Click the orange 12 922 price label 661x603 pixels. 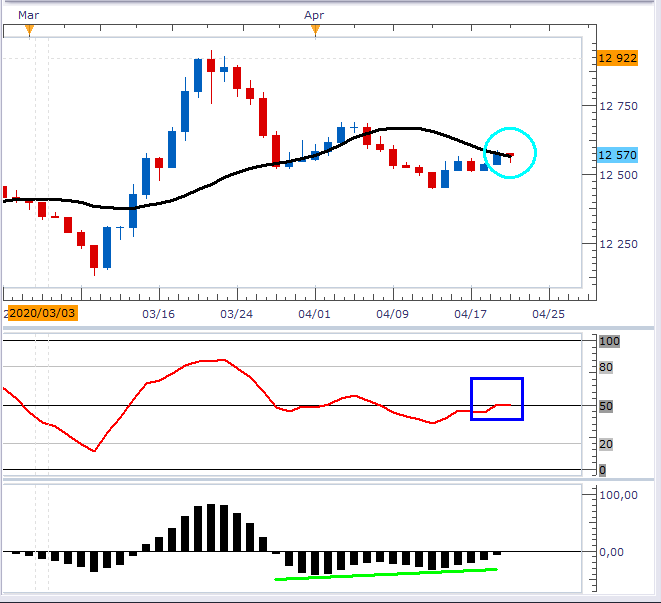coord(617,58)
